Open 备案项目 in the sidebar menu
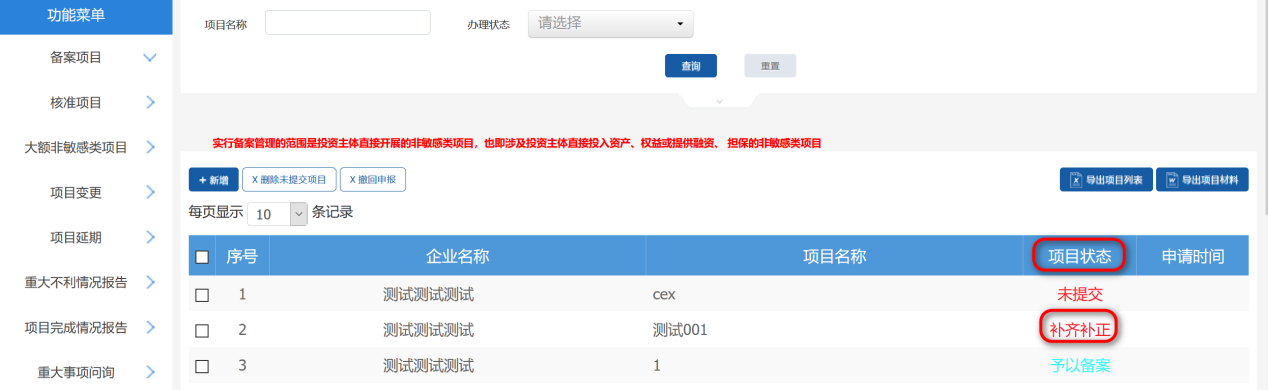 click(76, 58)
